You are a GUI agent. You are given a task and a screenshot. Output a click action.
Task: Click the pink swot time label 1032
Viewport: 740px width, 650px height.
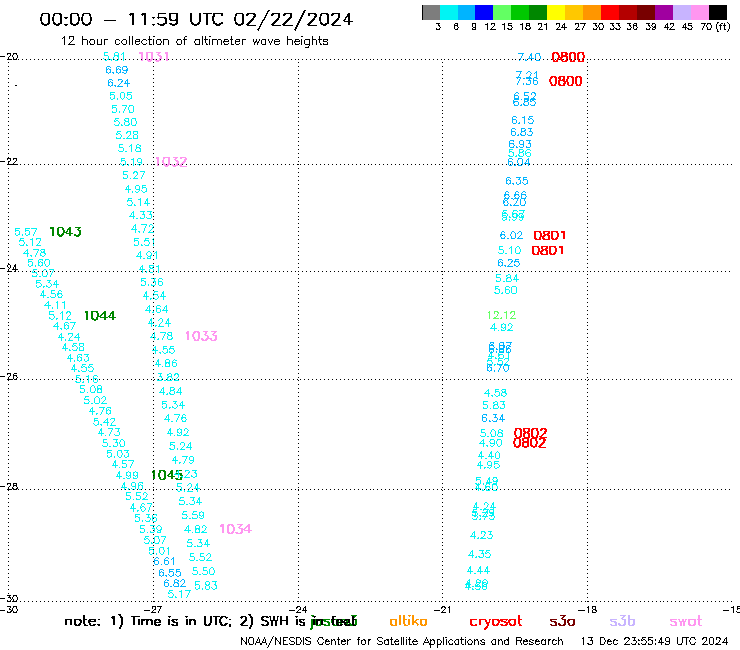pos(171,162)
